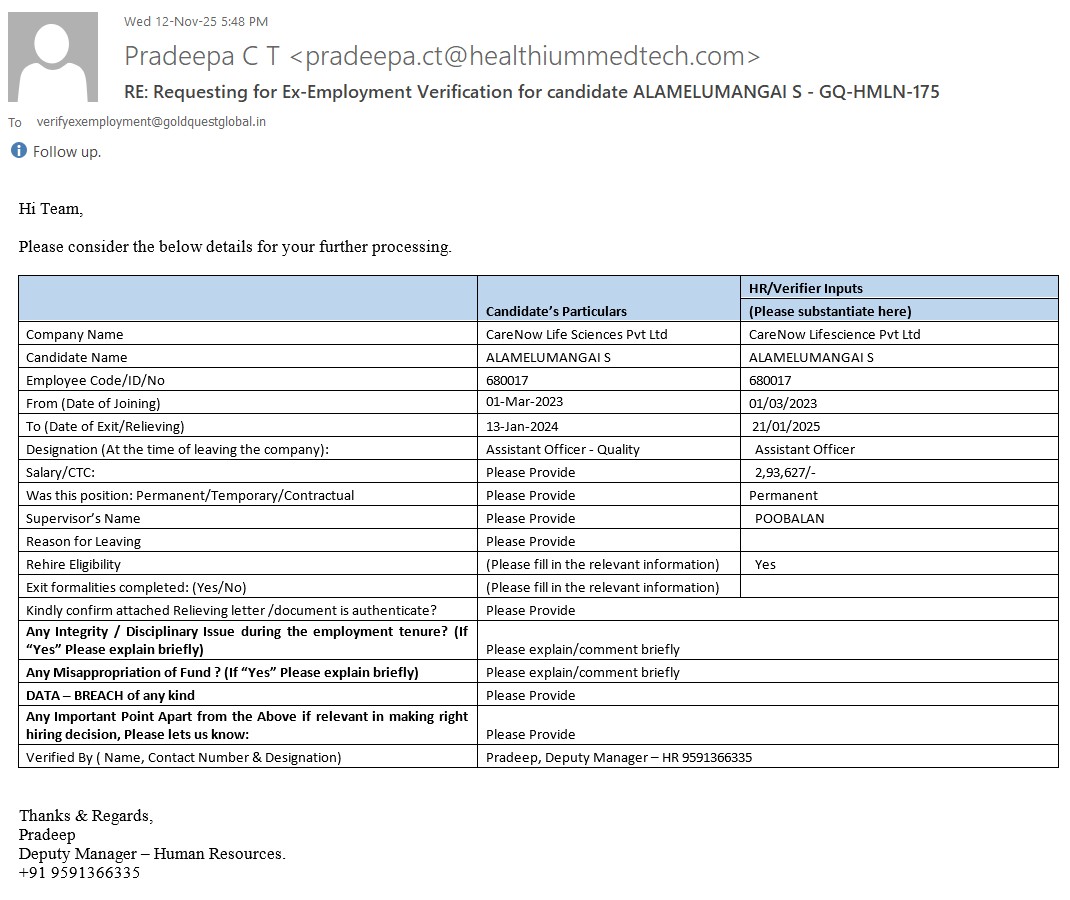
Task: Click 'Thanks & Regards,' closing text
Action: click(x=86, y=815)
